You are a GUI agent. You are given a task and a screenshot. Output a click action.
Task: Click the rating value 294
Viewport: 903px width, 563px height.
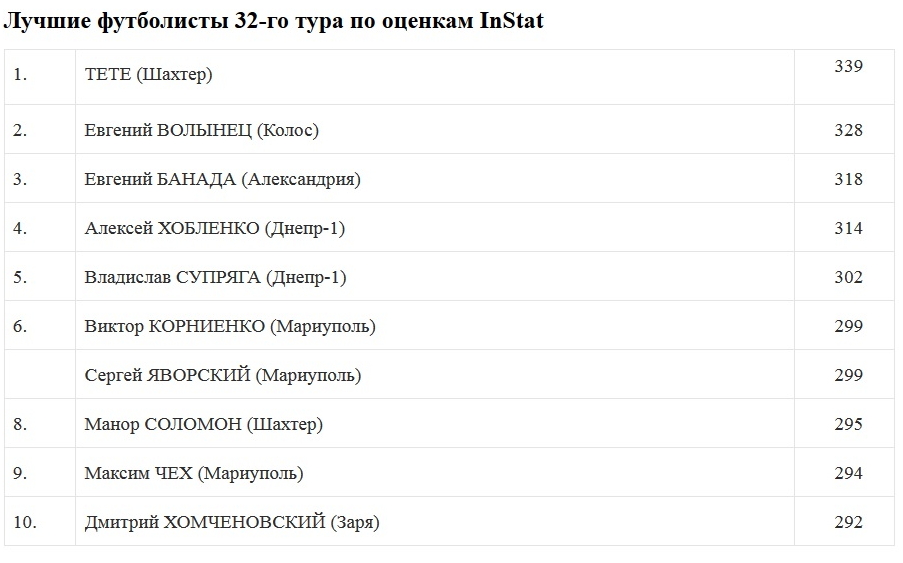click(x=848, y=474)
